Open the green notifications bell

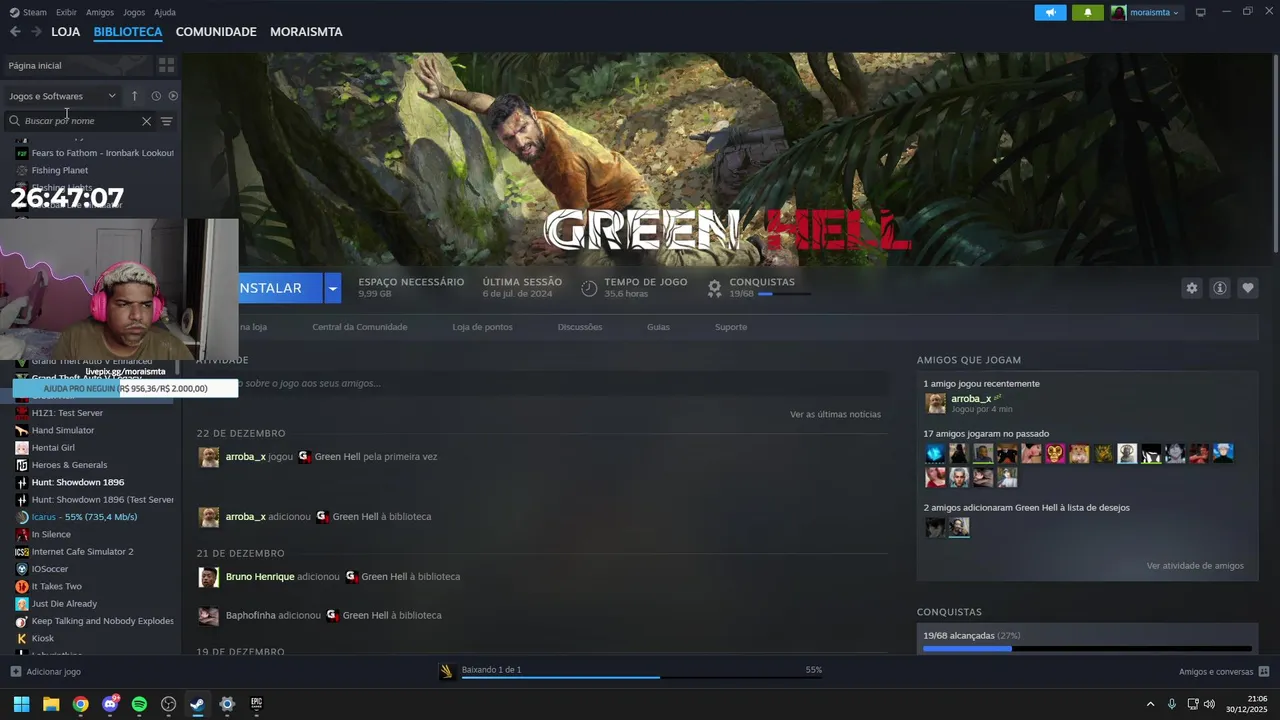click(1088, 12)
